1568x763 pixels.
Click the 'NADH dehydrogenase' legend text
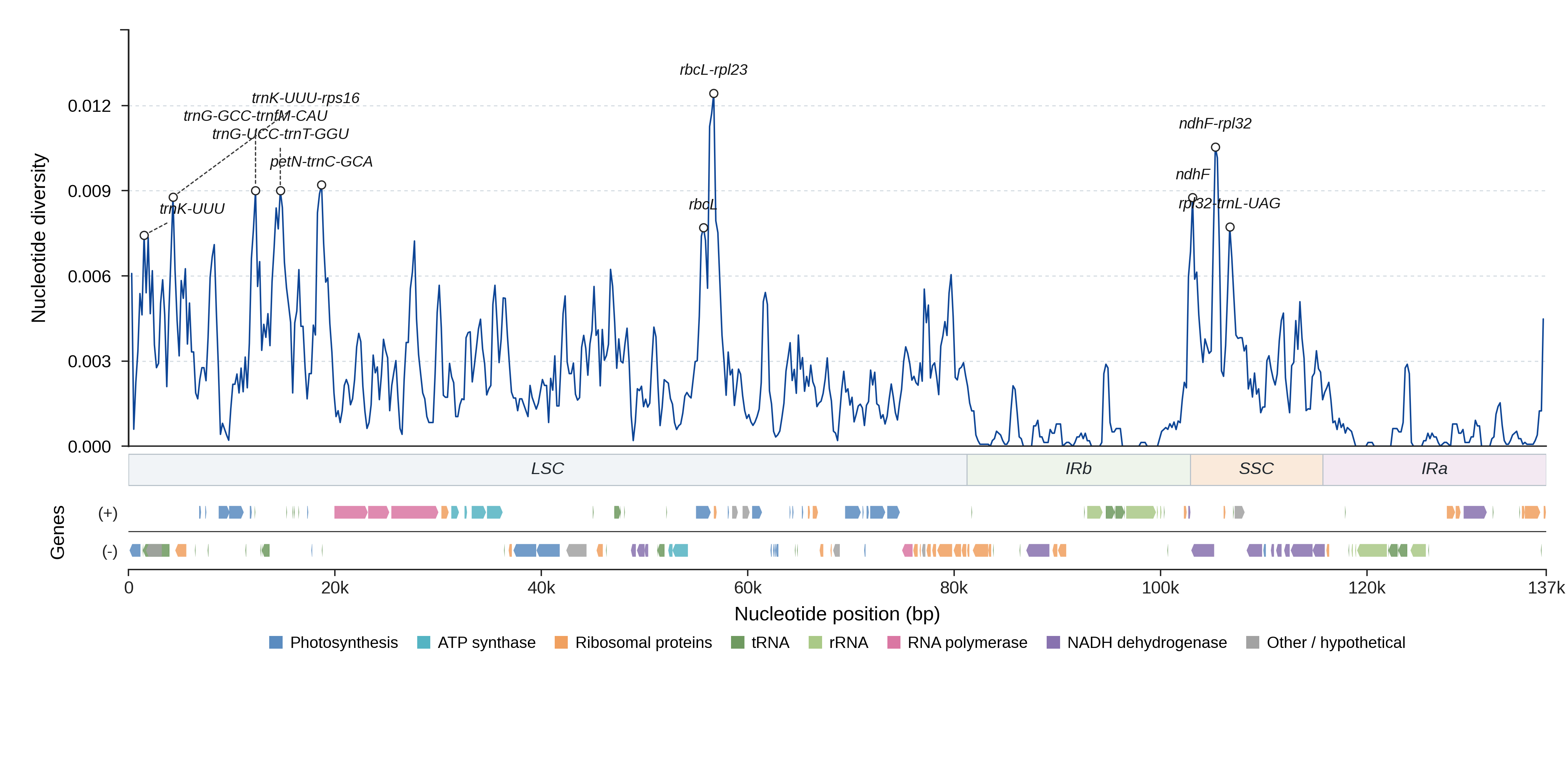click(1147, 642)
